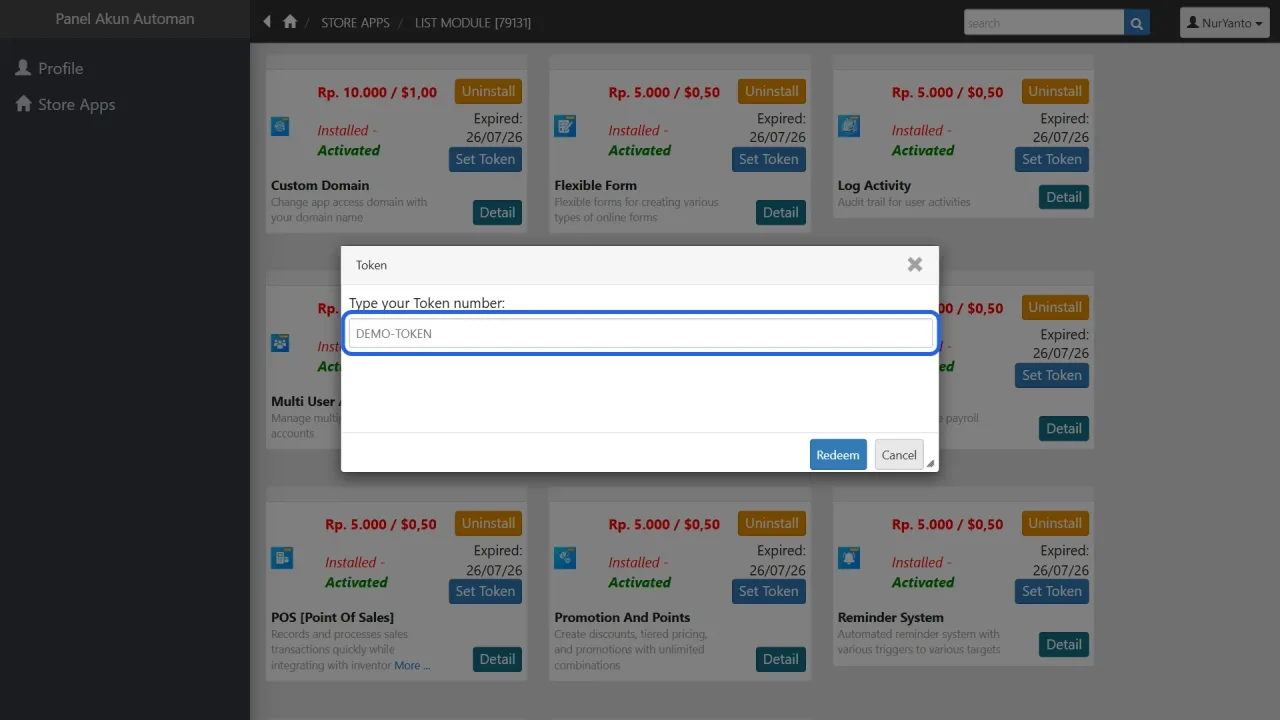Open Detail on the payroll module card
This screenshot has width=1280, height=720.
[x=1064, y=428]
